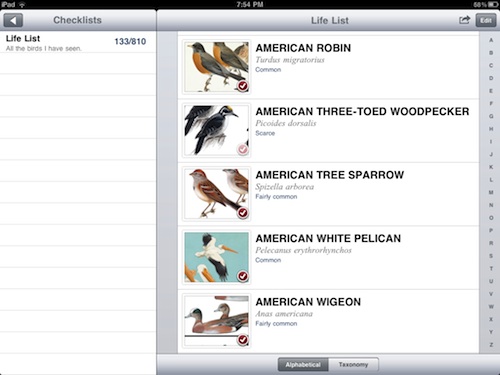Screen dimensions: 500x375
Task: Select the American Three-toed Woodpecker title
Action: point(362,111)
